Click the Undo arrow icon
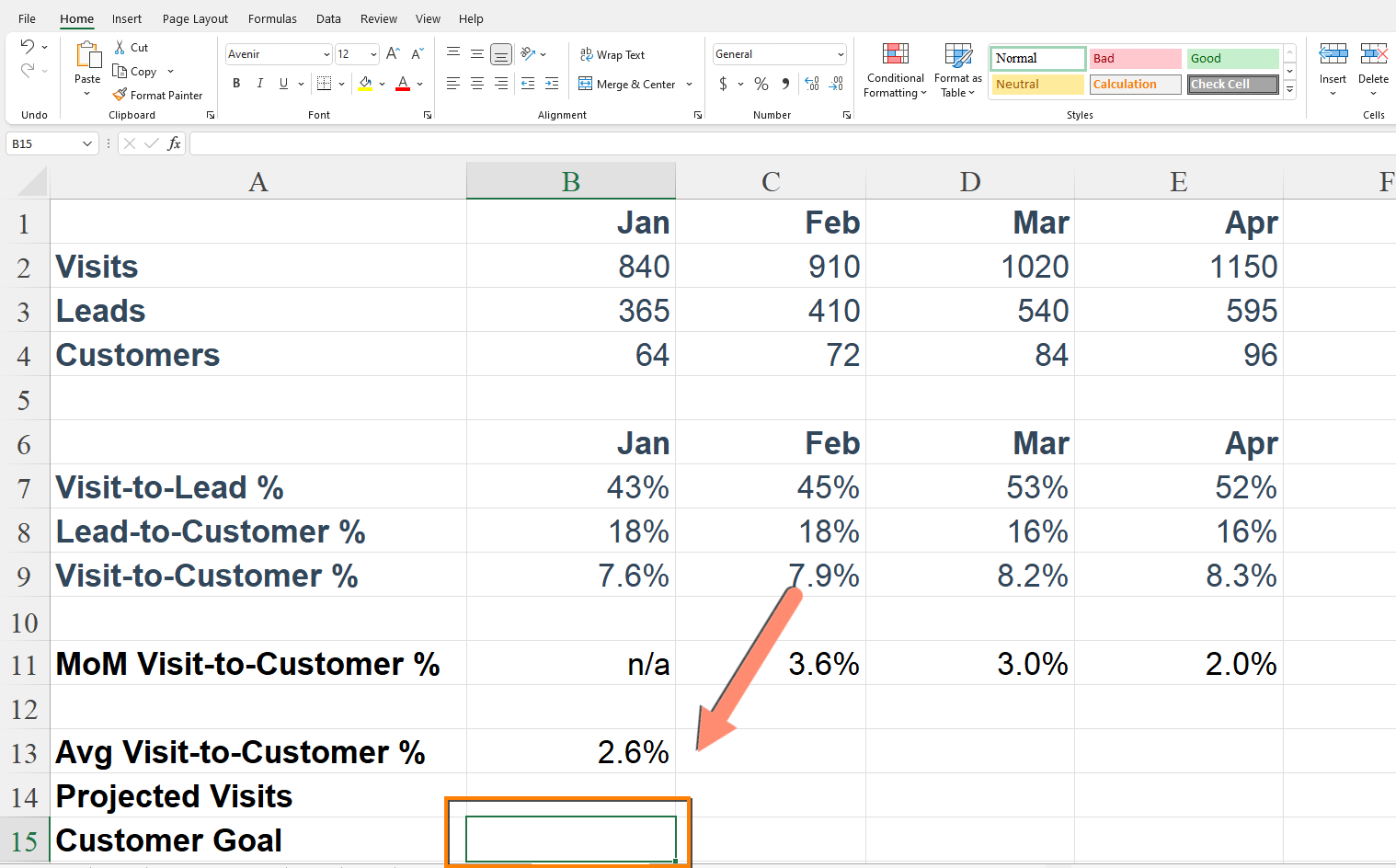 (27, 47)
